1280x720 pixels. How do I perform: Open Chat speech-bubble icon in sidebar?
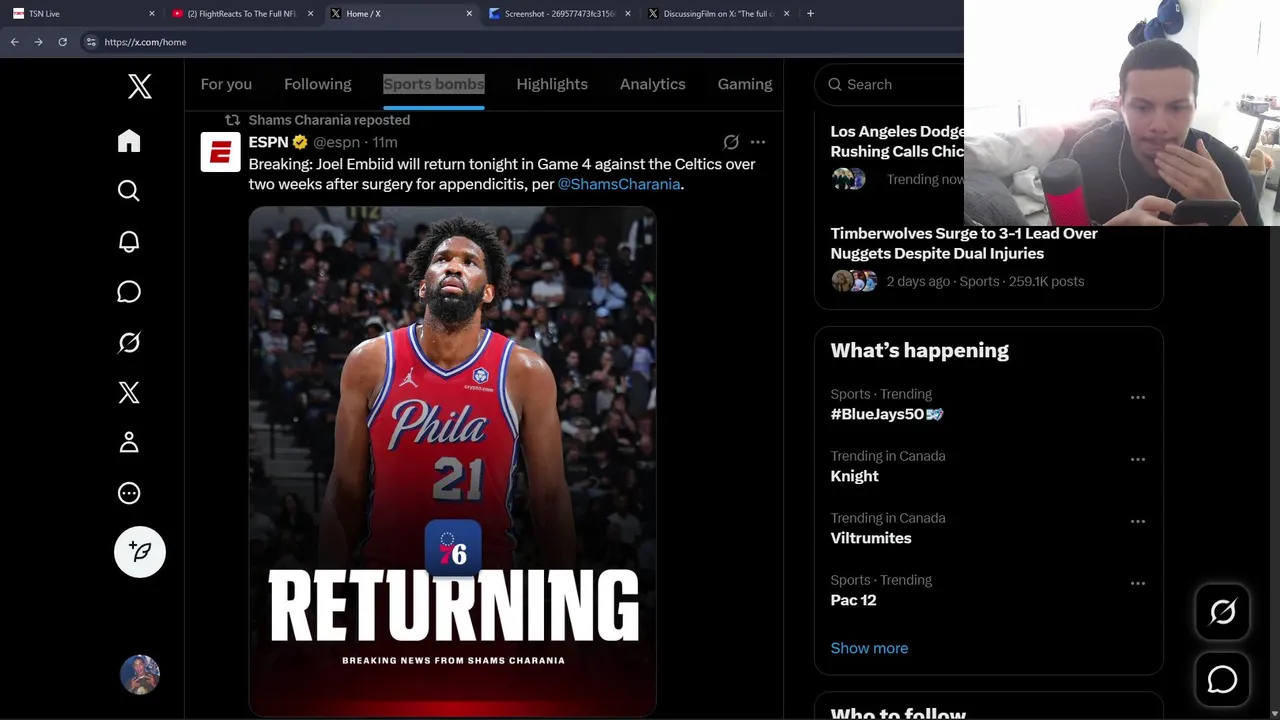pos(129,292)
